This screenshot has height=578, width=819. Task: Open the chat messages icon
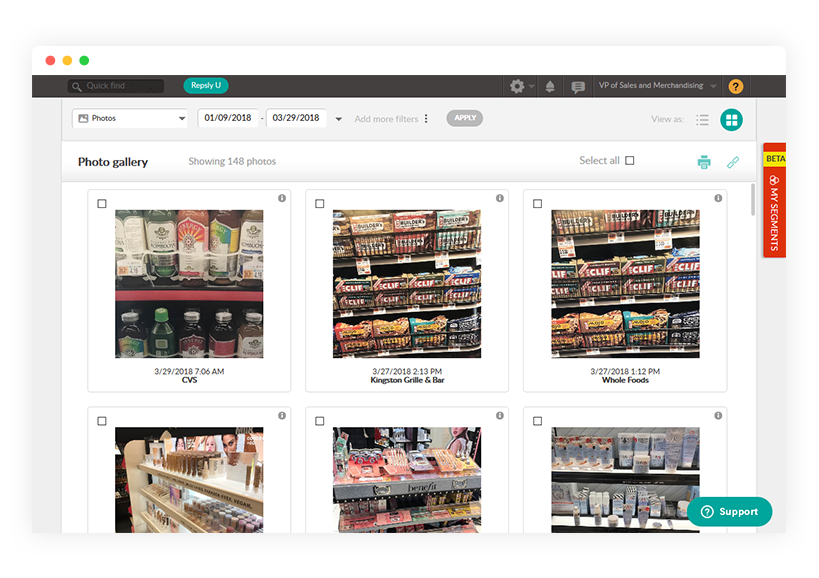pos(577,87)
